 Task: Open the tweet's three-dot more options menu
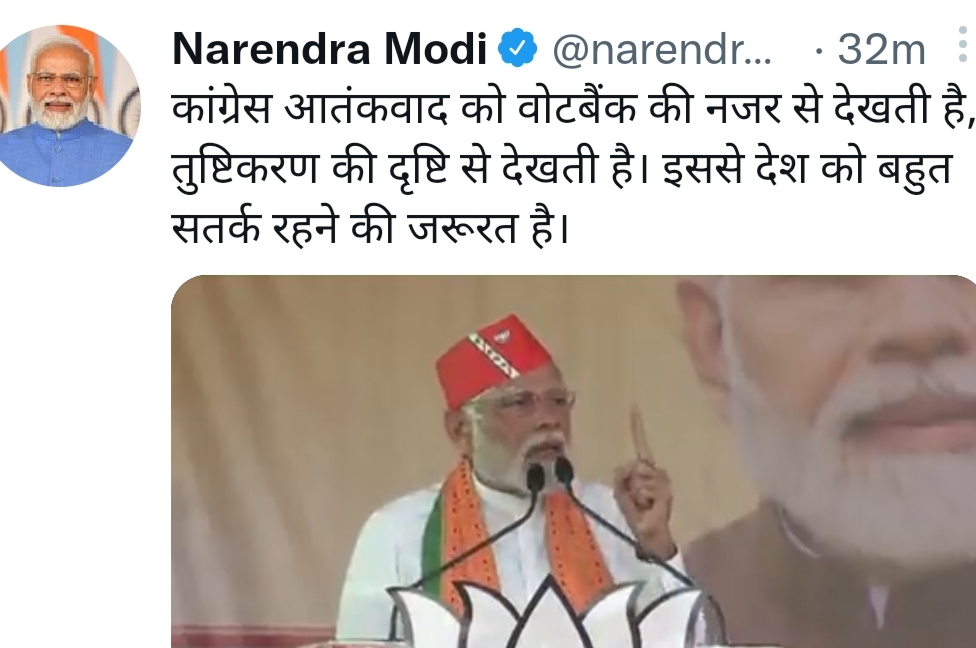[964, 45]
